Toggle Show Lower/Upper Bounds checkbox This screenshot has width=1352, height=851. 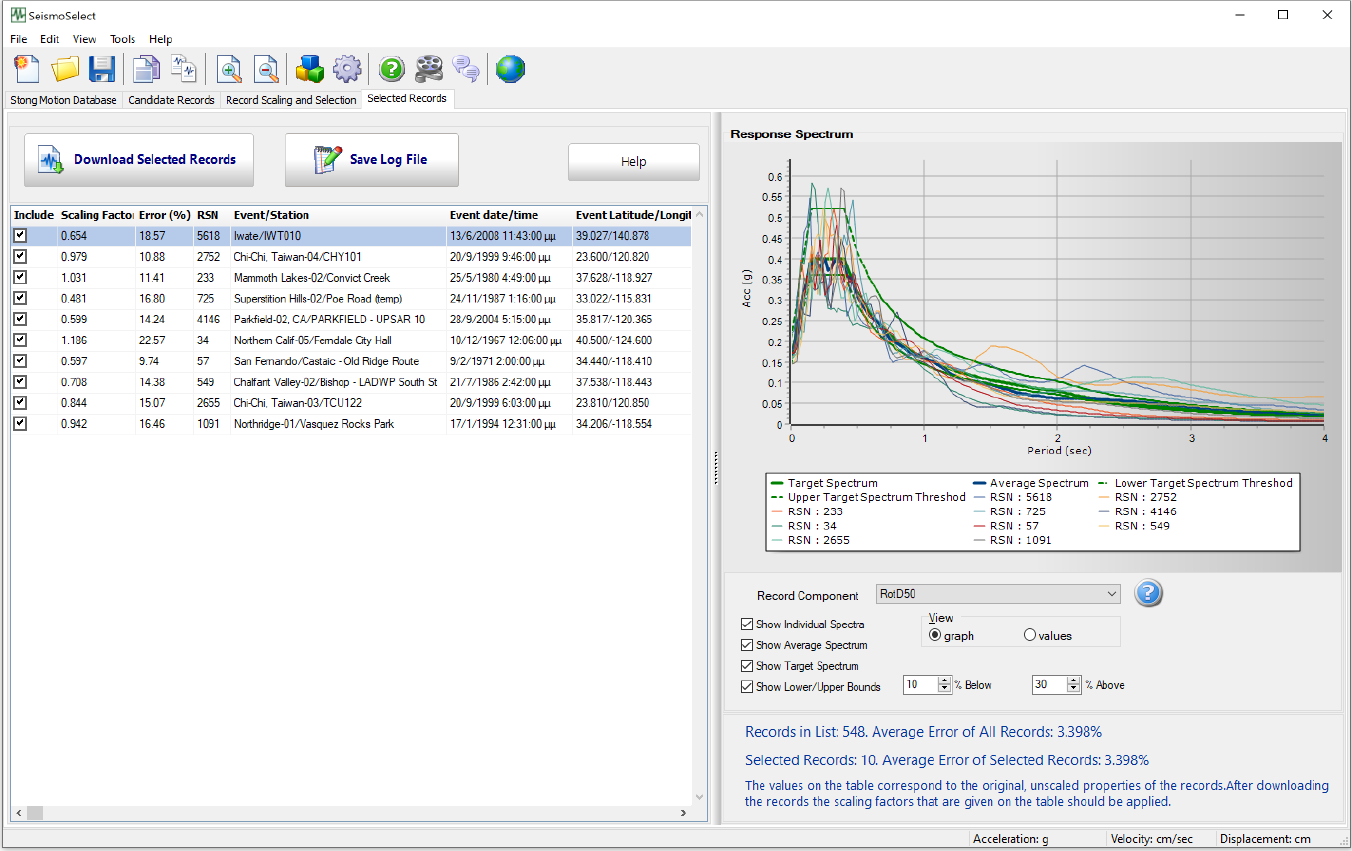tap(747, 687)
